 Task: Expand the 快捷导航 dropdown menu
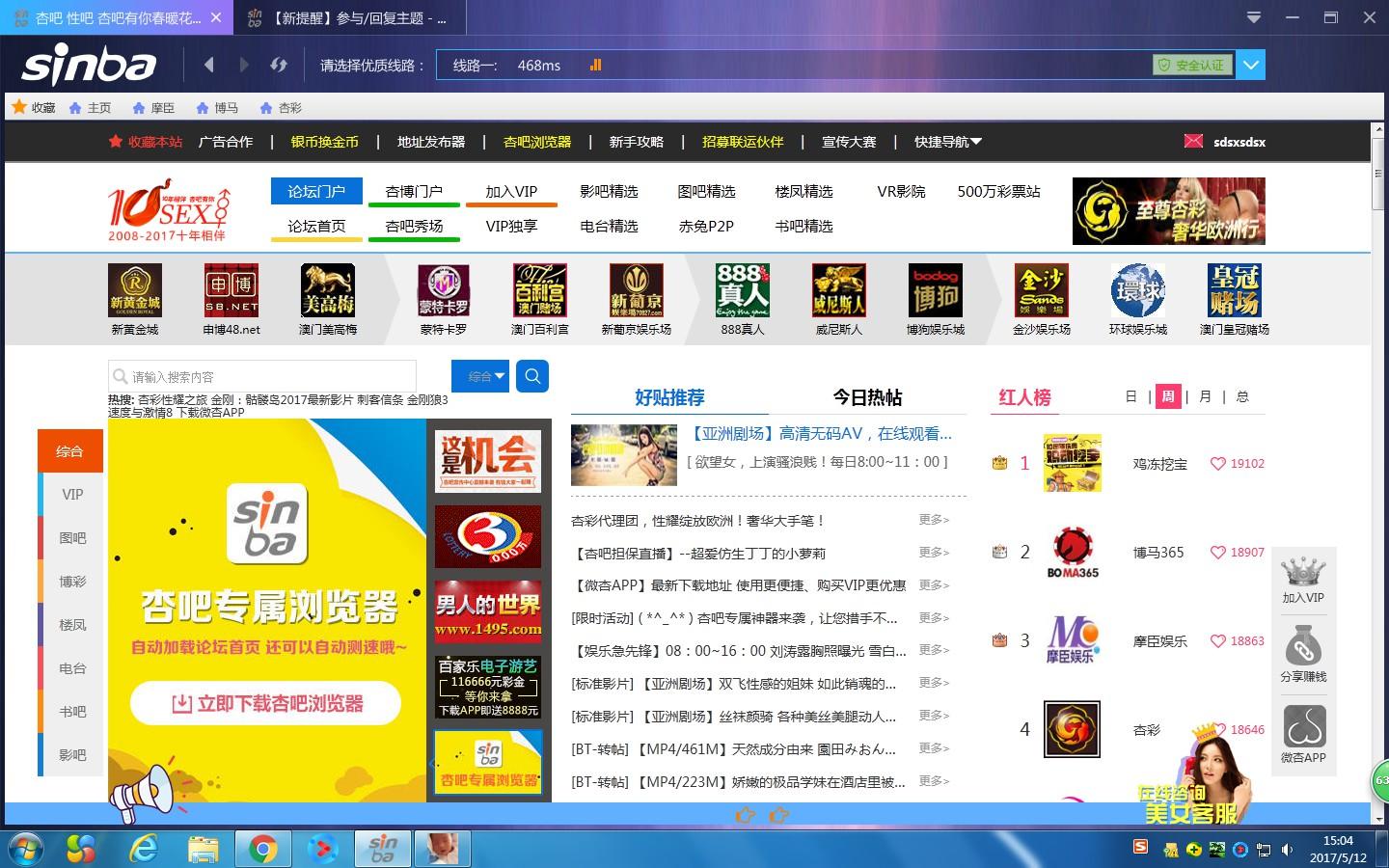pos(948,142)
